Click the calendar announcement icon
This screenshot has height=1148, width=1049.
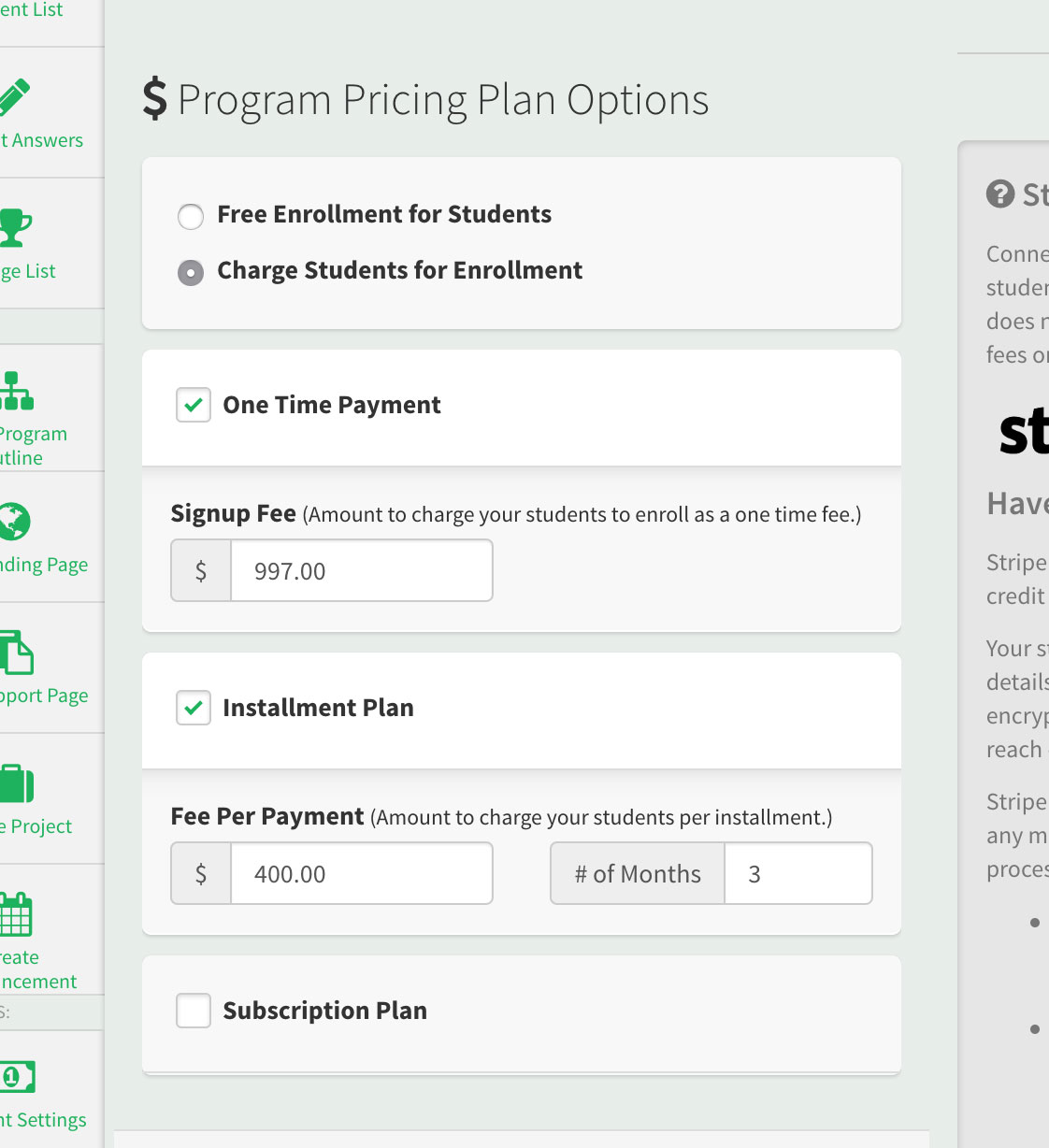point(16,914)
